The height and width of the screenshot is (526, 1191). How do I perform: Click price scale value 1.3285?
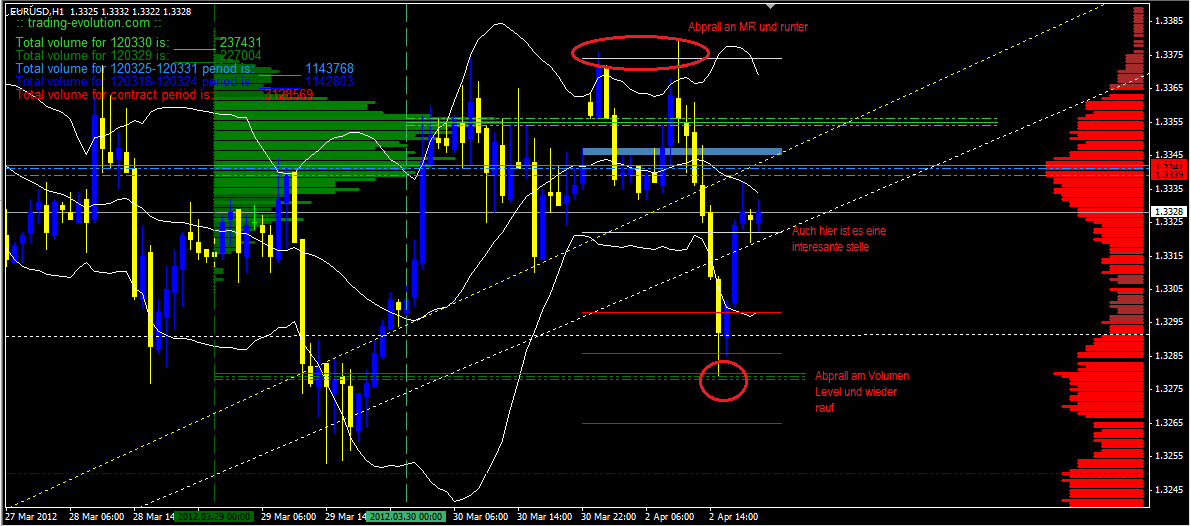tap(1167, 355)
